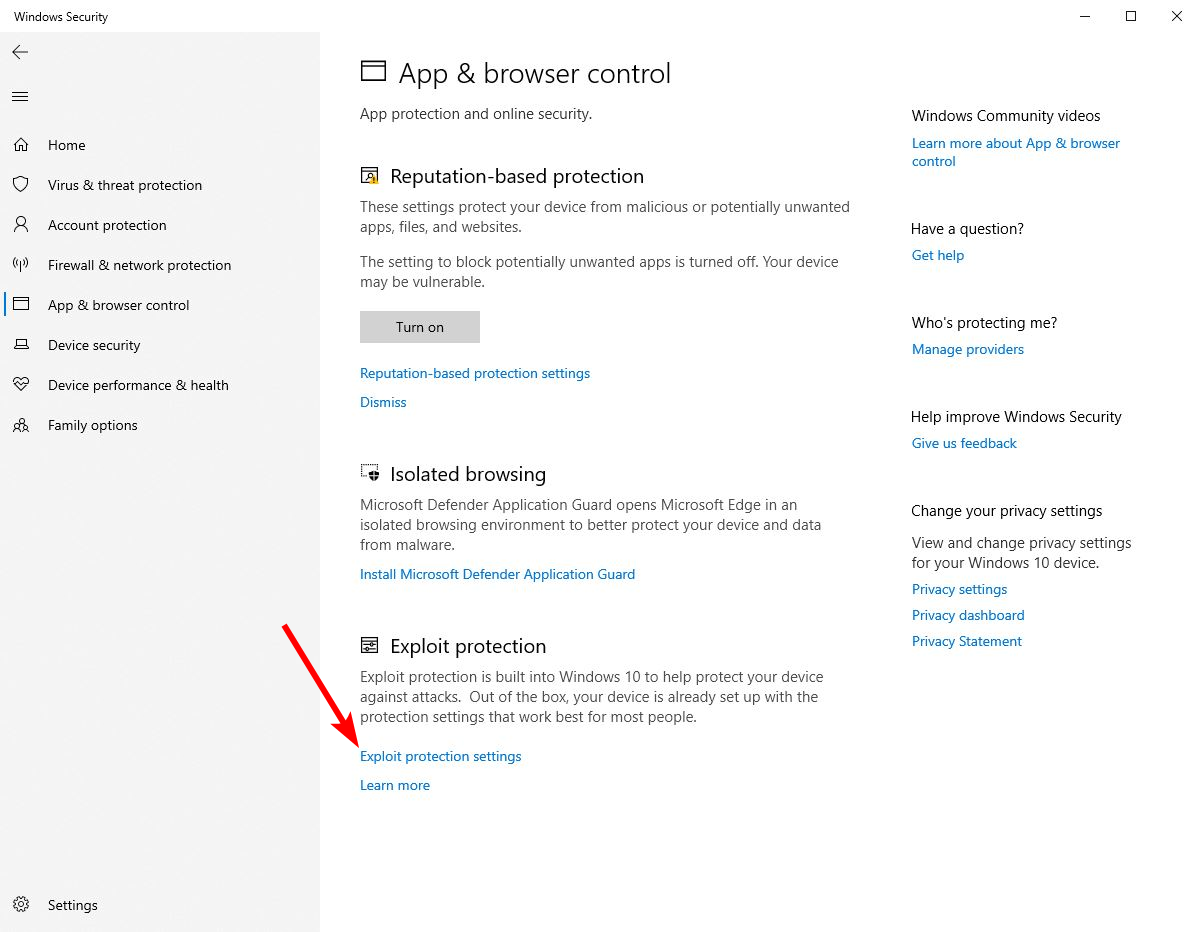Click the Virus & threat protection shield icon
Viewport: 1200px width, 932px height.
(x=20, y=185)
